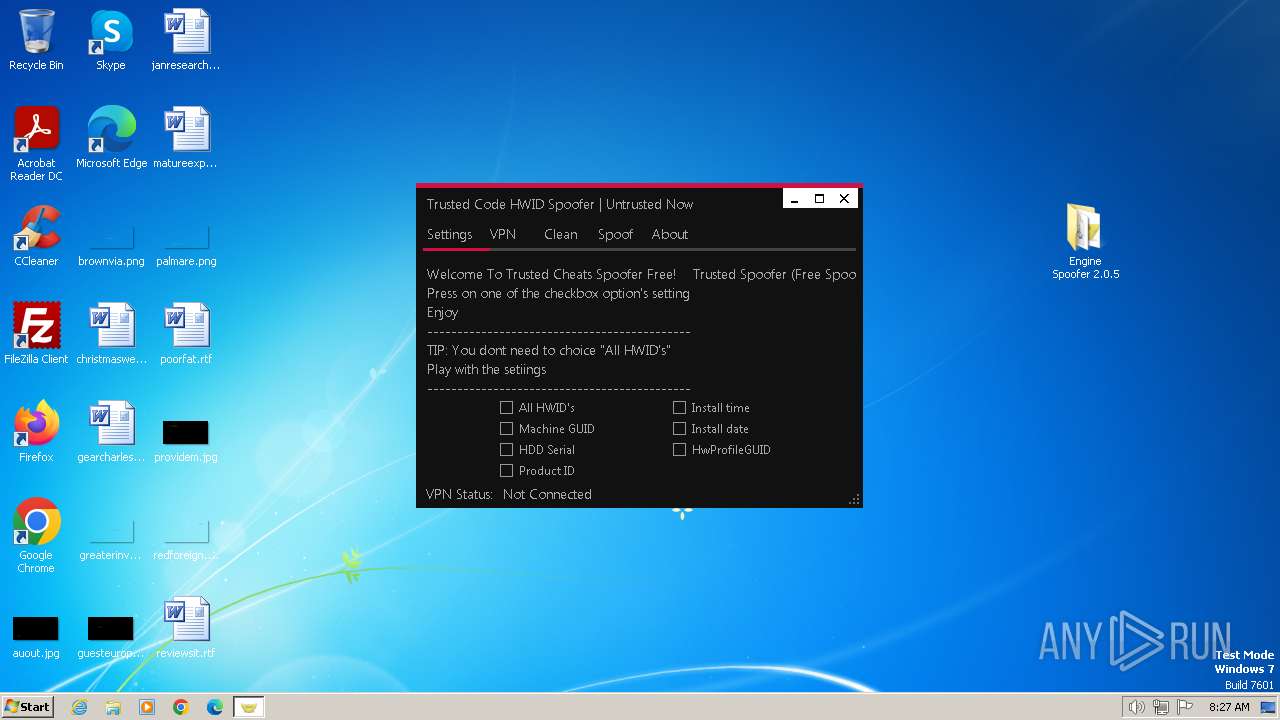Open the Engine Spoofer 2.0.5 folder
The image size is (1280, 720).
[1085, 242]
